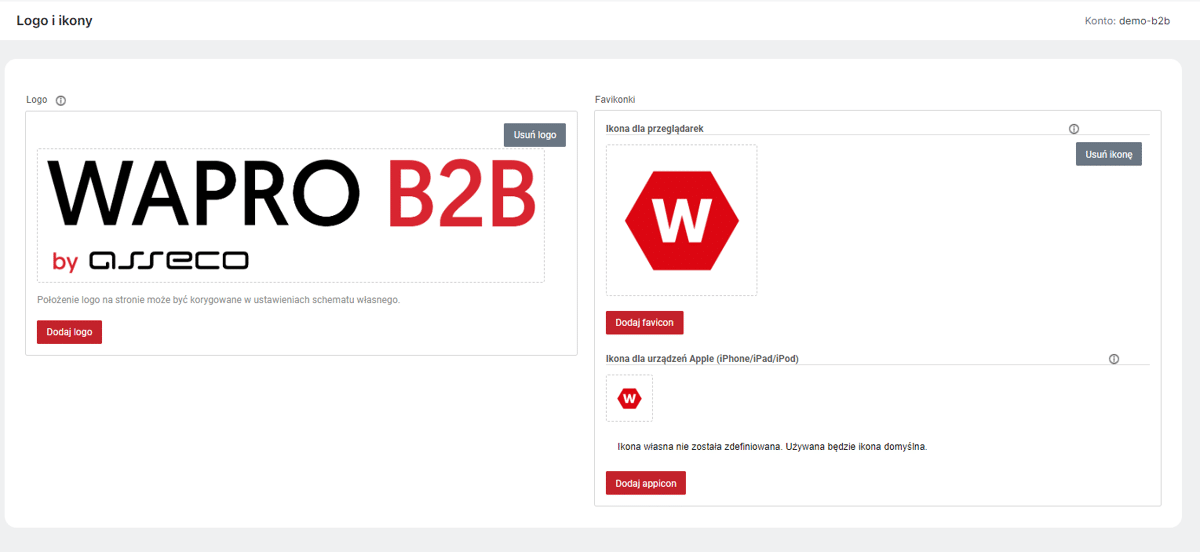Select the WAPRO B2B logo preview image

[291, 215]
